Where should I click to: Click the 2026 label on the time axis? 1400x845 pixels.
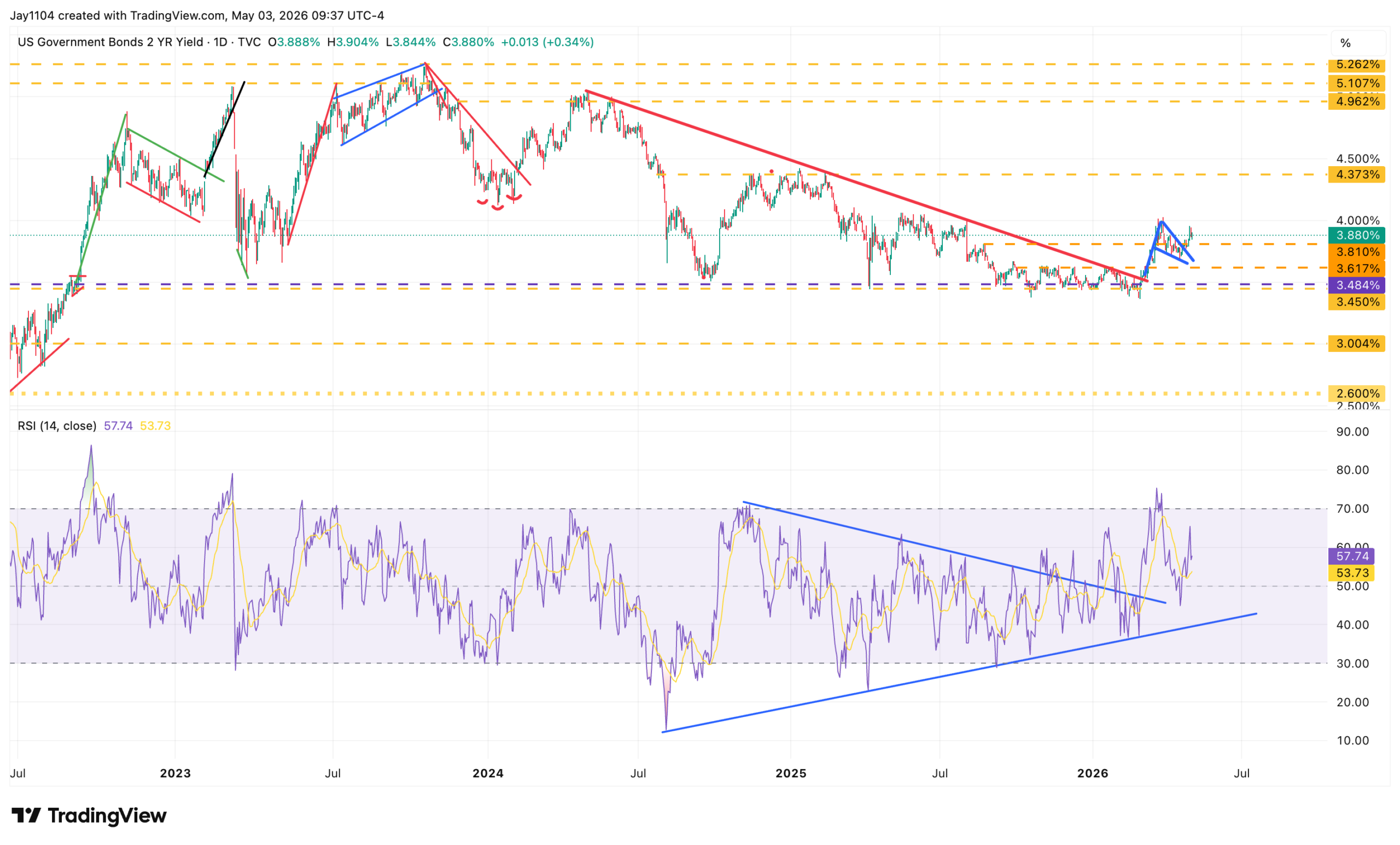tap(1093, 773)
